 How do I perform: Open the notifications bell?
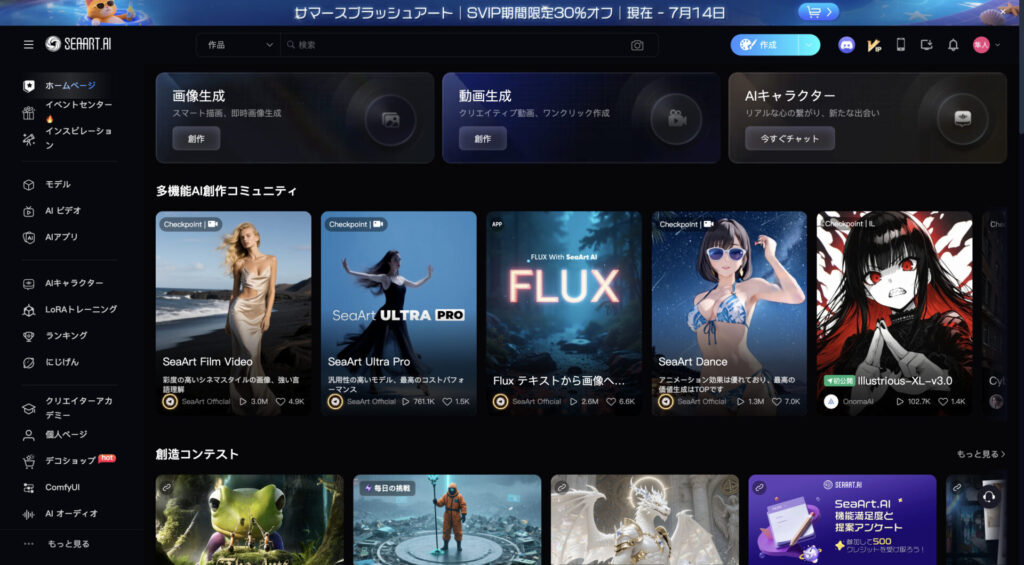tap(953, 44)
